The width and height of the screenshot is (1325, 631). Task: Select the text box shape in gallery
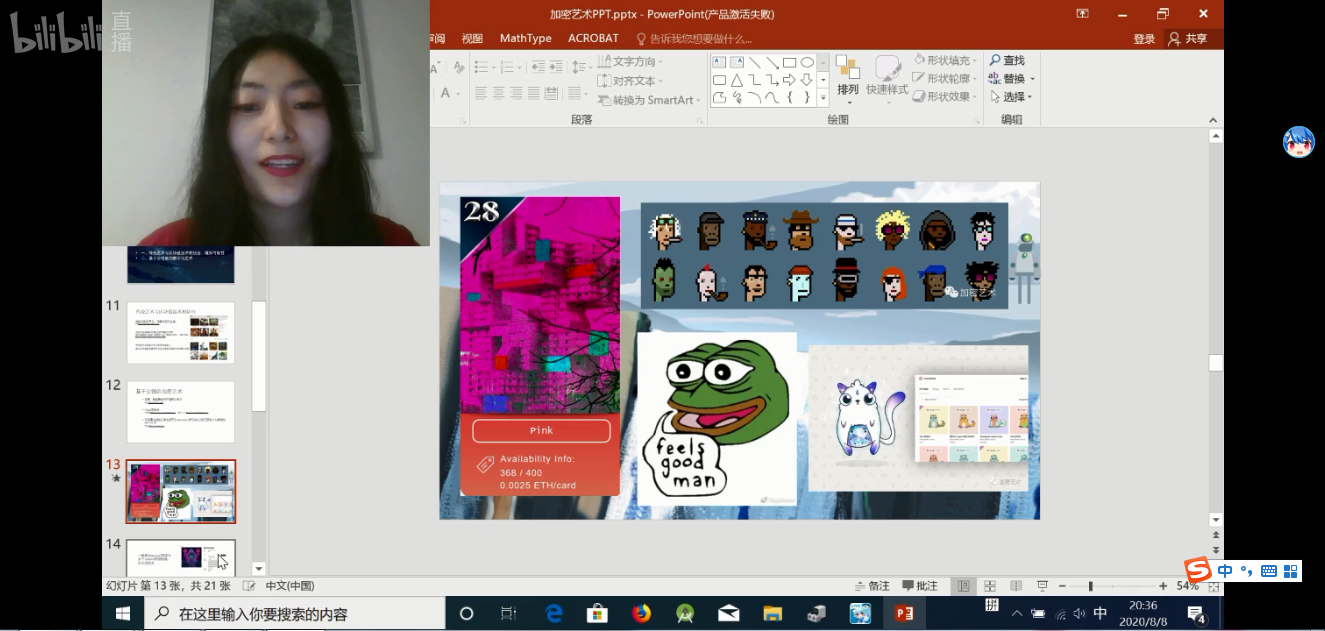pyautogui.click(x=719, y=62)
